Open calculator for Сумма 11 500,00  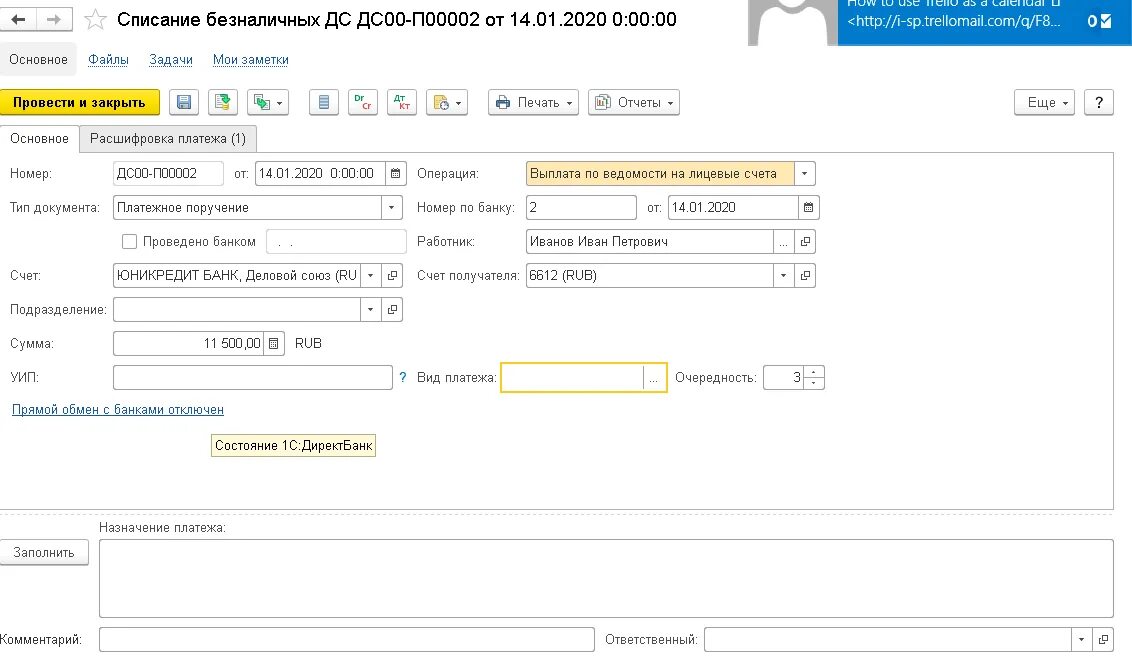274,343
